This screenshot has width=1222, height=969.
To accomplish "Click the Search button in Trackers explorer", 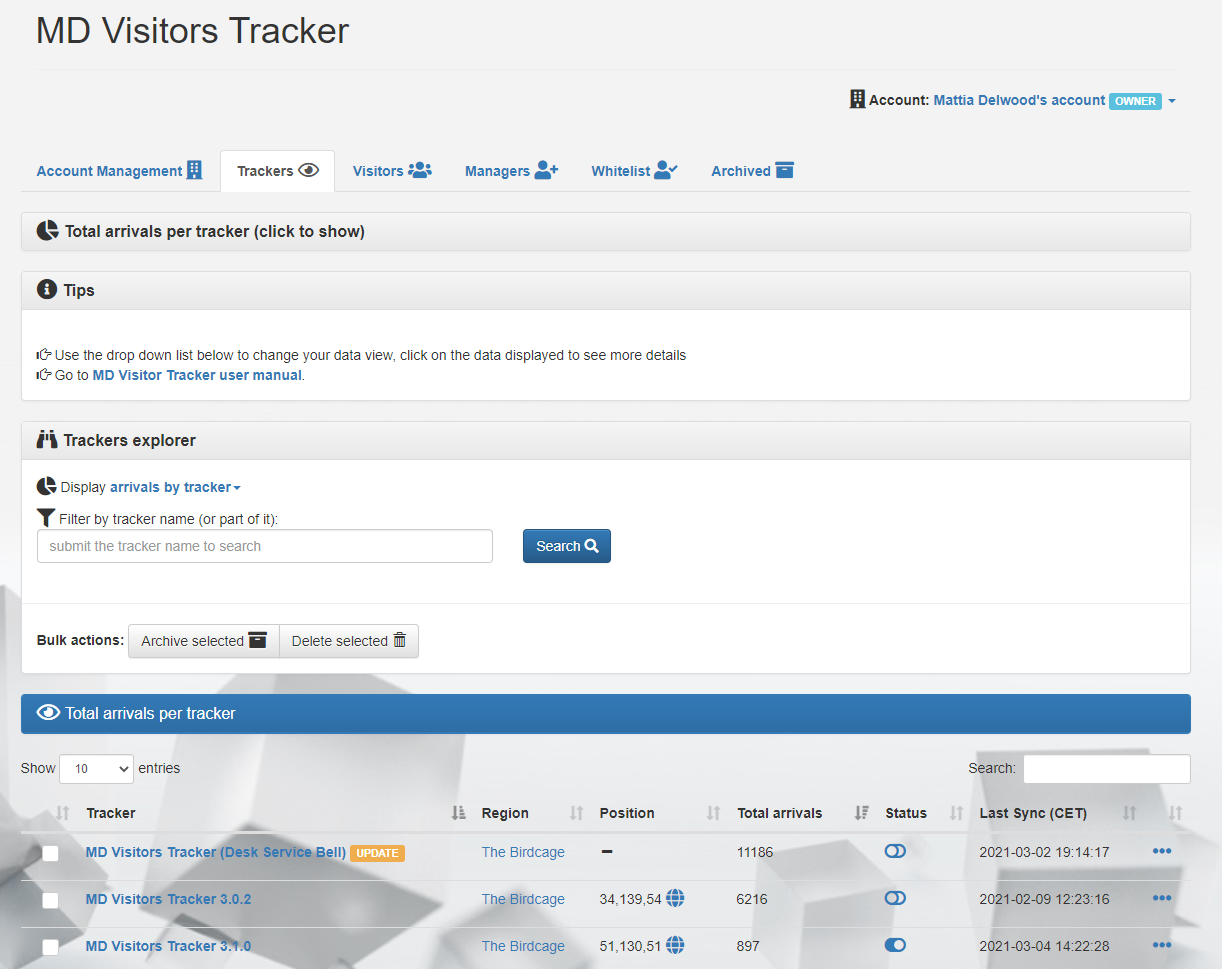I will click(x=566, y=545).
